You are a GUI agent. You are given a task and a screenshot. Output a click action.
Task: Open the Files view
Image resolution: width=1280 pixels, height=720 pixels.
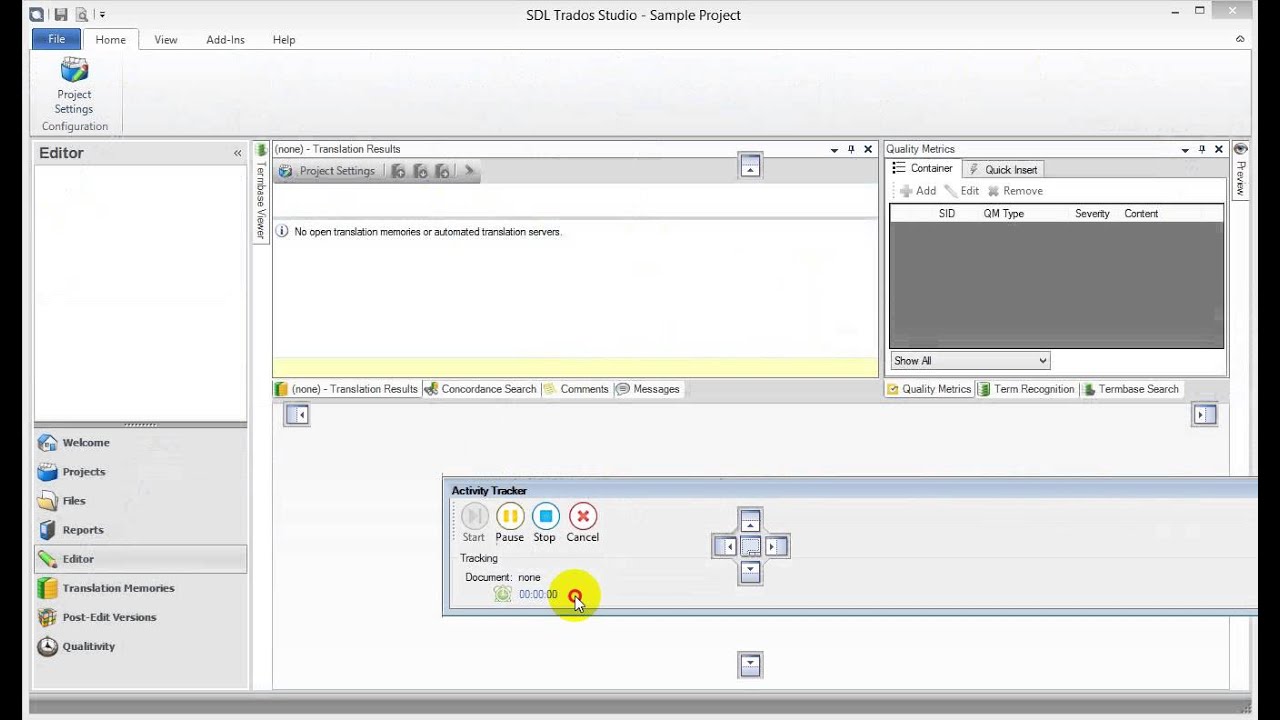140,501
